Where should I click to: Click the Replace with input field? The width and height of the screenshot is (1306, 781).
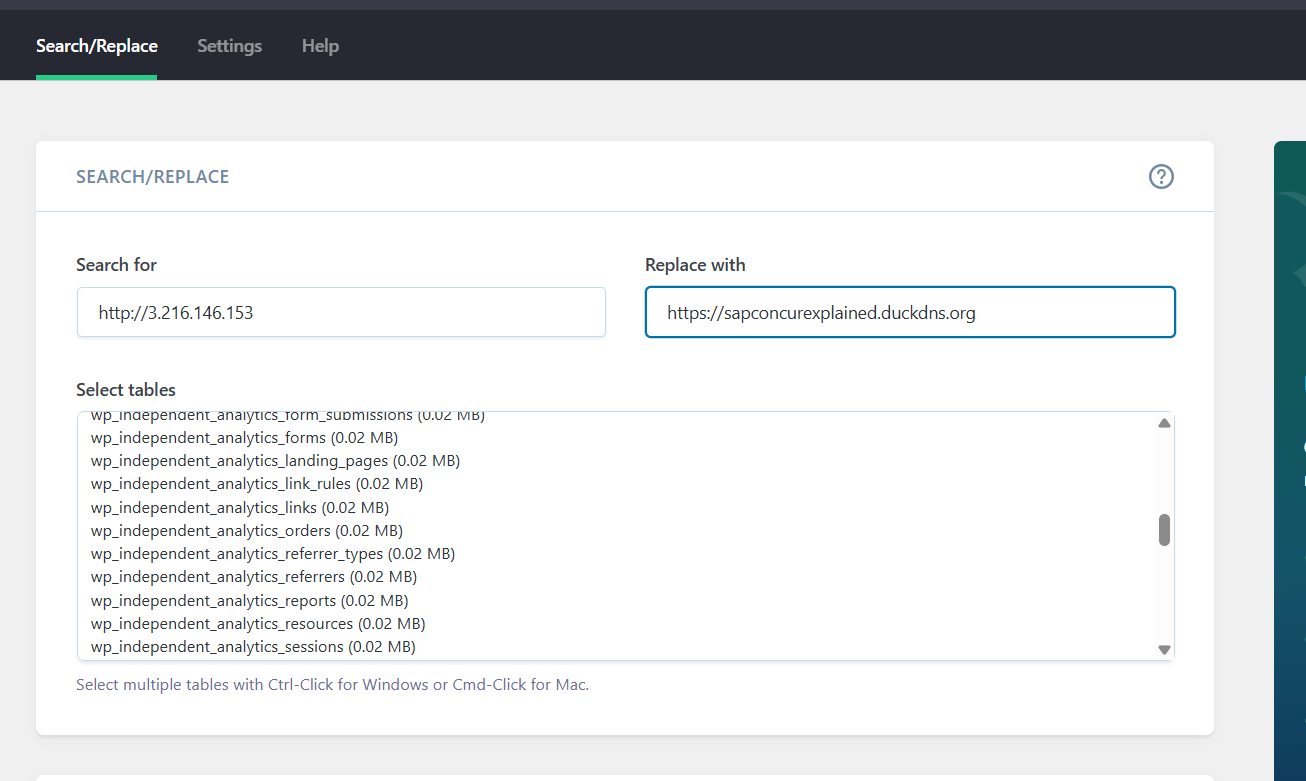click(x=909, y=313)
